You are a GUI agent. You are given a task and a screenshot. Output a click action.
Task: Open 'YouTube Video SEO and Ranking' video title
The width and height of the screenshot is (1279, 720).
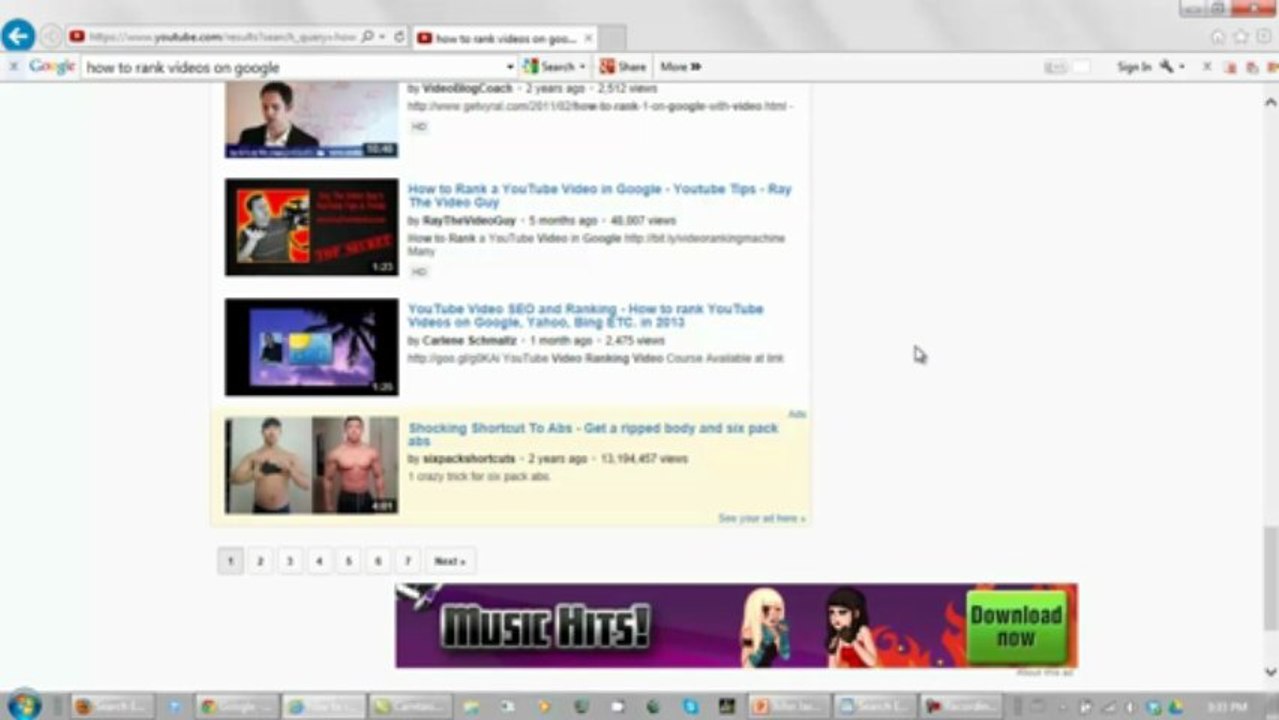pyautogui.click(x=585, y=315)
